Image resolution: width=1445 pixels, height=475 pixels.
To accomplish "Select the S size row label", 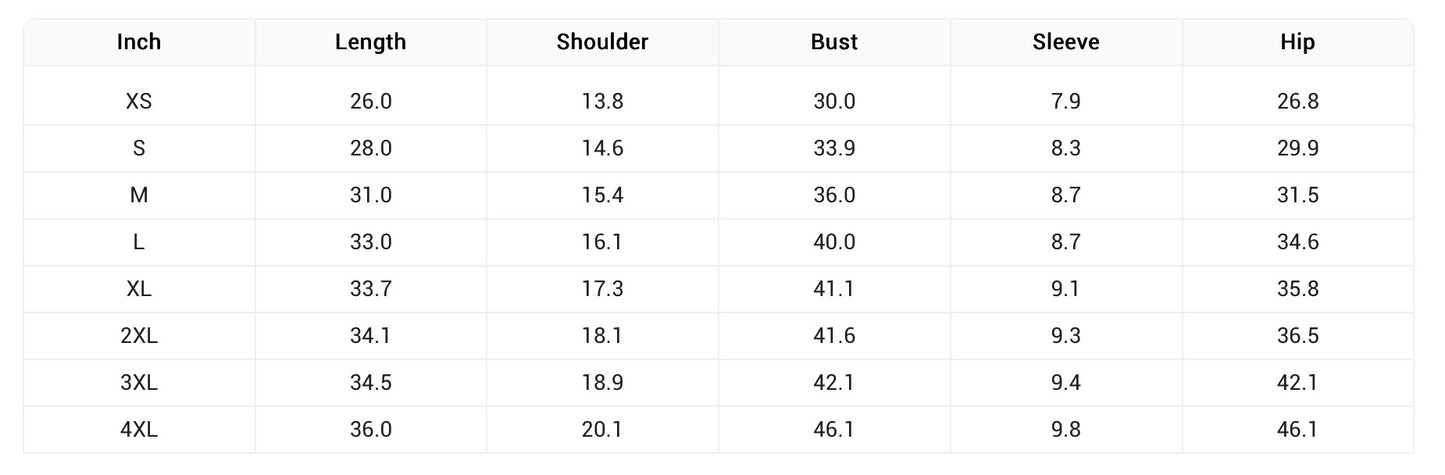I will click(139, 148).
